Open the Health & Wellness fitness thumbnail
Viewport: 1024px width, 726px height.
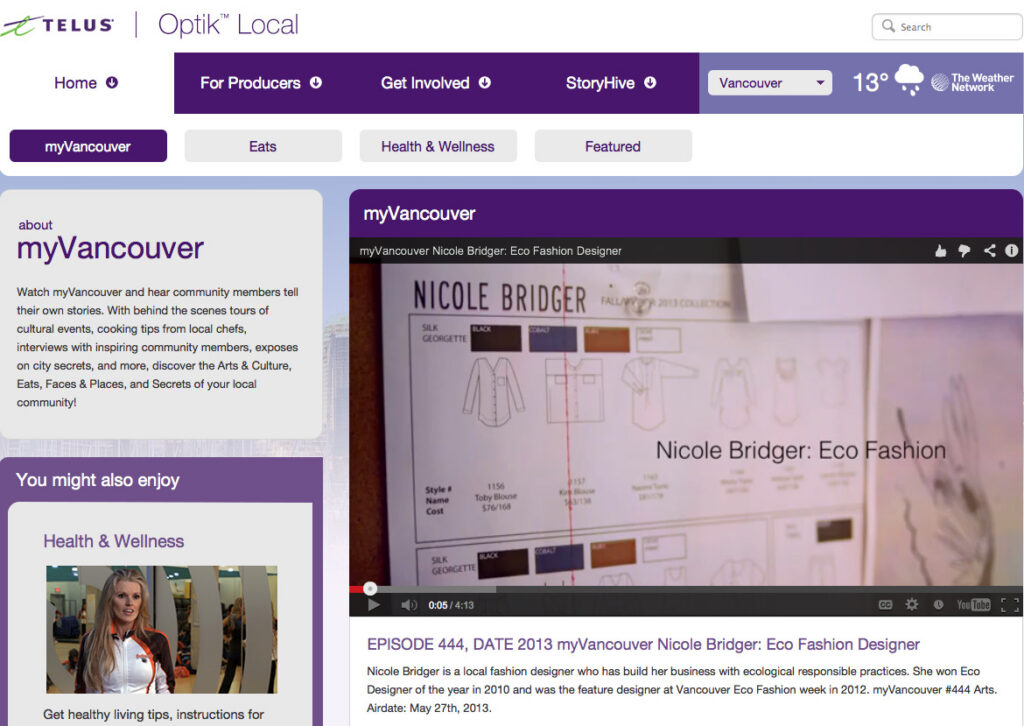coord(161,629)
